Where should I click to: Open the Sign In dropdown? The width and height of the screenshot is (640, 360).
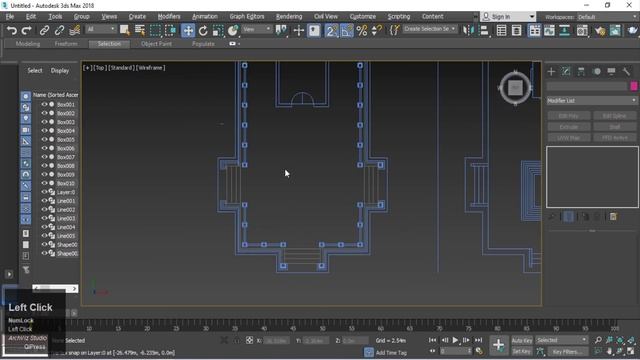click(508, 16)
